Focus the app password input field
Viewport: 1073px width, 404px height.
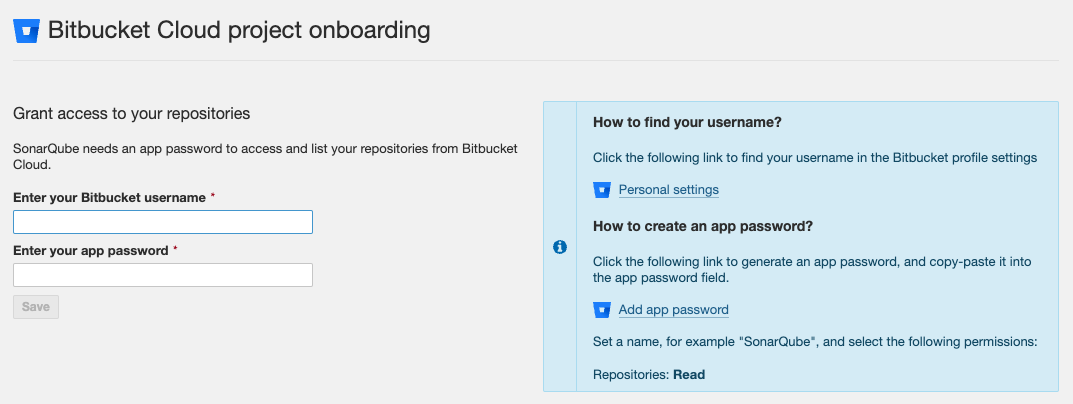163,275
